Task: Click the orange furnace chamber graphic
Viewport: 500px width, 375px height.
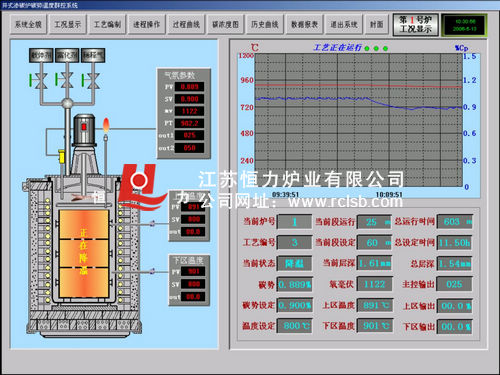Action: (84, 253)
